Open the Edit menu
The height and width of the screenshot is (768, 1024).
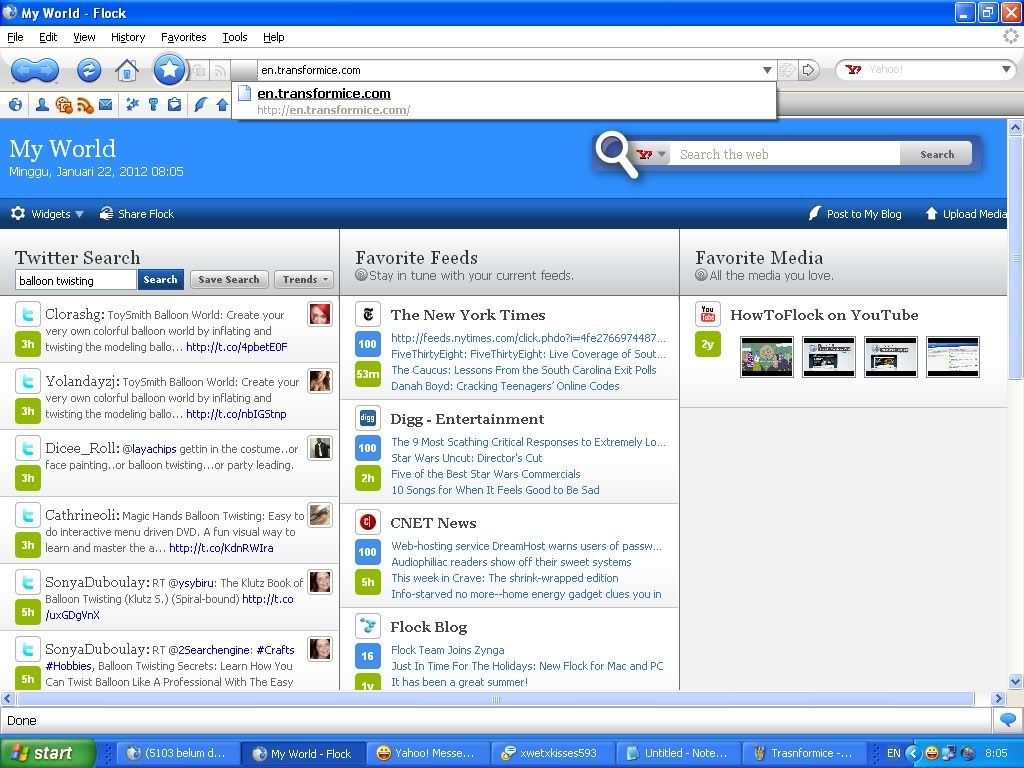(x=48, y=37)
